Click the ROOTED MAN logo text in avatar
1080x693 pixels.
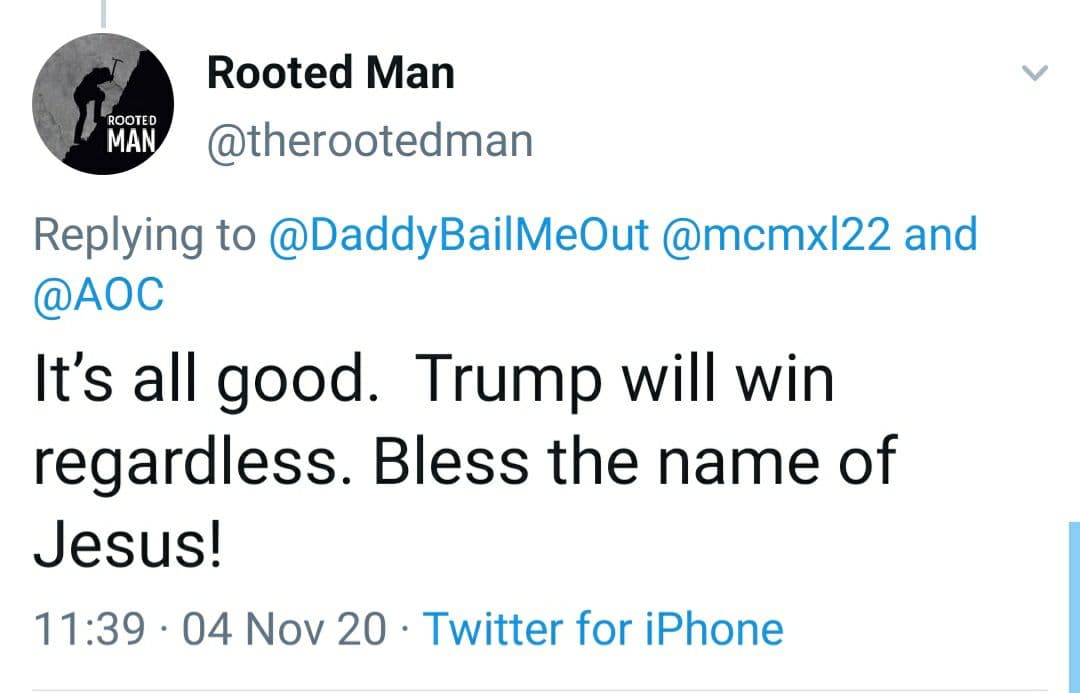[132, 133]
